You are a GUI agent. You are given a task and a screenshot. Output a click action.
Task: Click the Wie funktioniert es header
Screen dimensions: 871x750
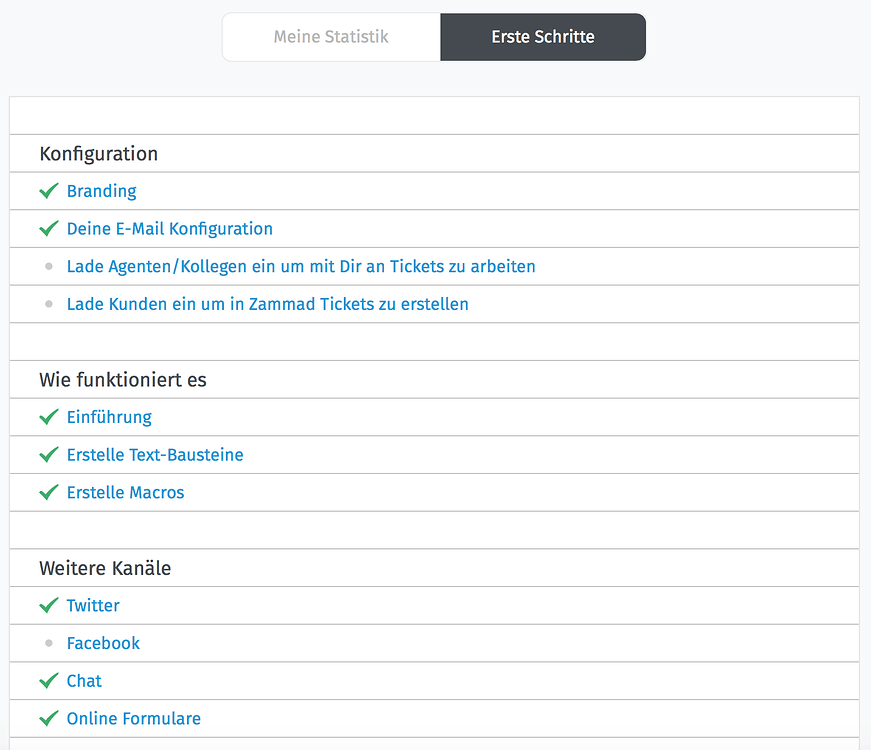click(x=122, y=379)
